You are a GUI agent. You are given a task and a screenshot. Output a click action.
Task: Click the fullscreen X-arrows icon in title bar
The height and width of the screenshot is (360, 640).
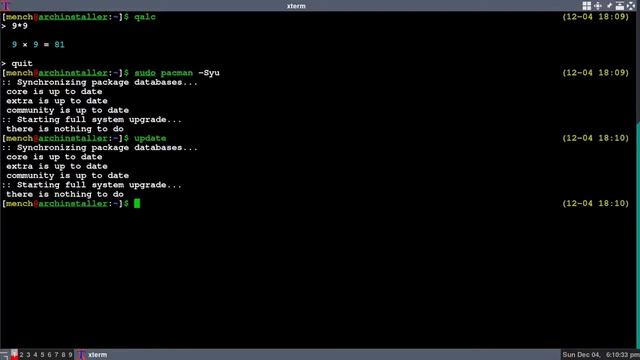631,5
